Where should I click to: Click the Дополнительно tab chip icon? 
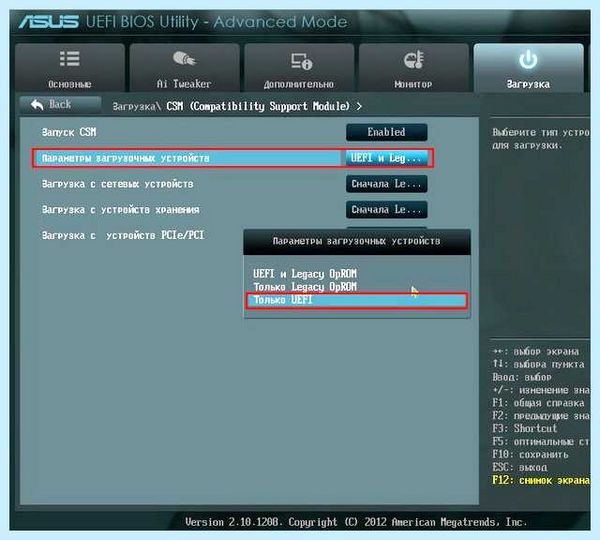tap(301, 61)
